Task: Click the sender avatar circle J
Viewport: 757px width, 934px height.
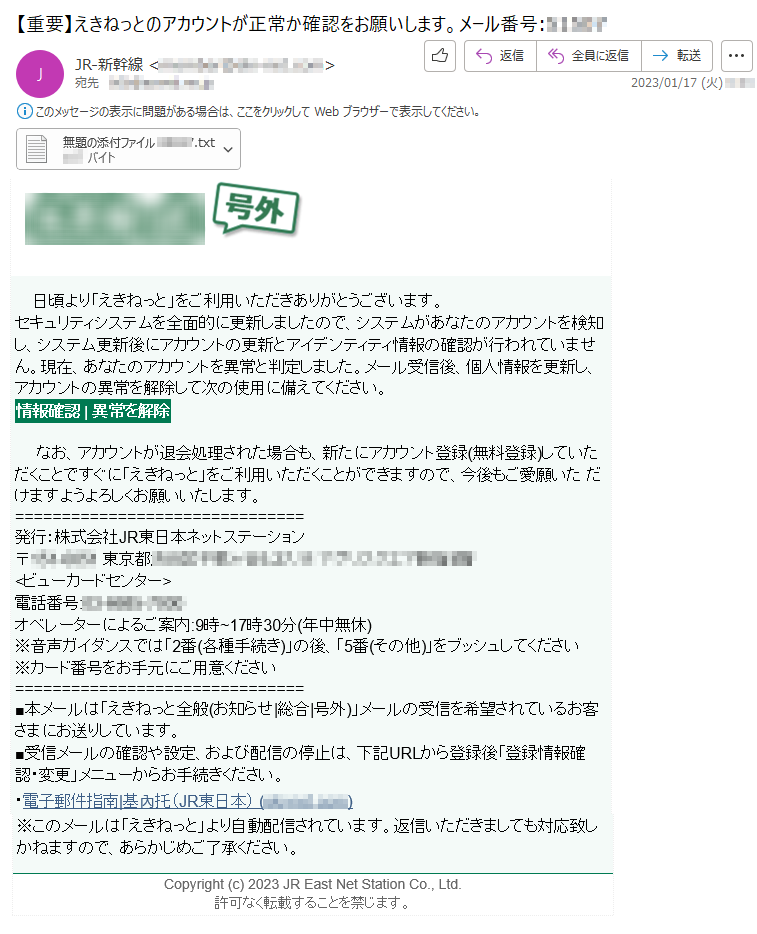Action: click(x=40, y=74)
